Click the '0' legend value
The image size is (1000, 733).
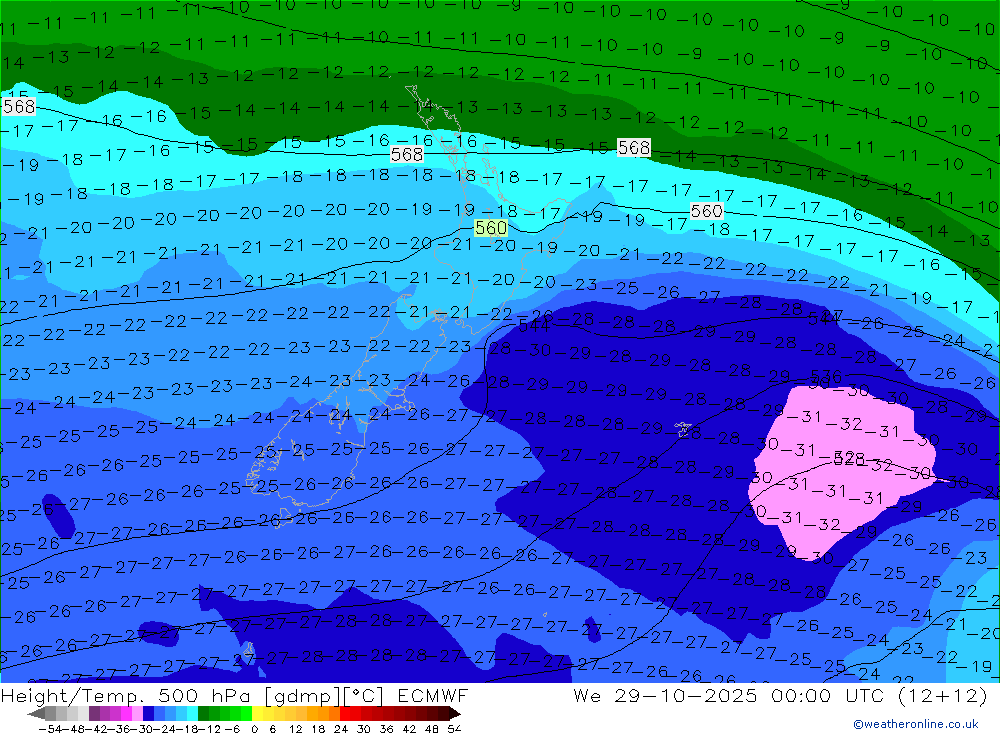click(x=255, y=729)
